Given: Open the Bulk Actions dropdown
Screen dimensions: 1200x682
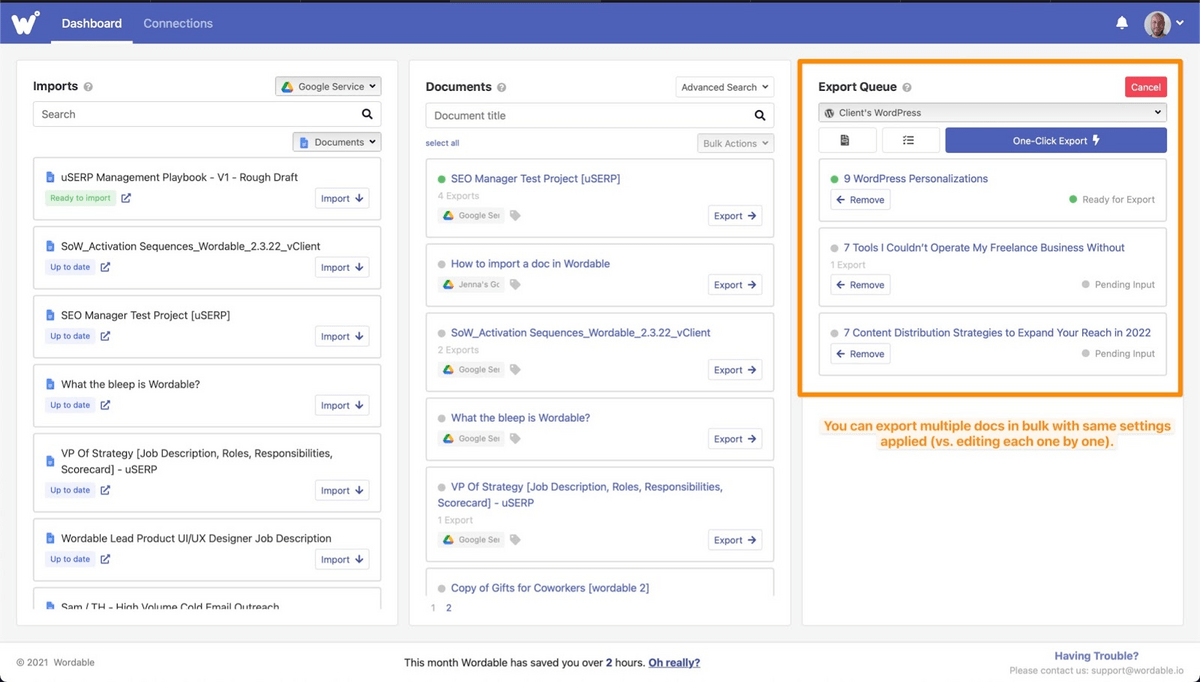Looking at the screenshot, I should [x=735, y=143].
